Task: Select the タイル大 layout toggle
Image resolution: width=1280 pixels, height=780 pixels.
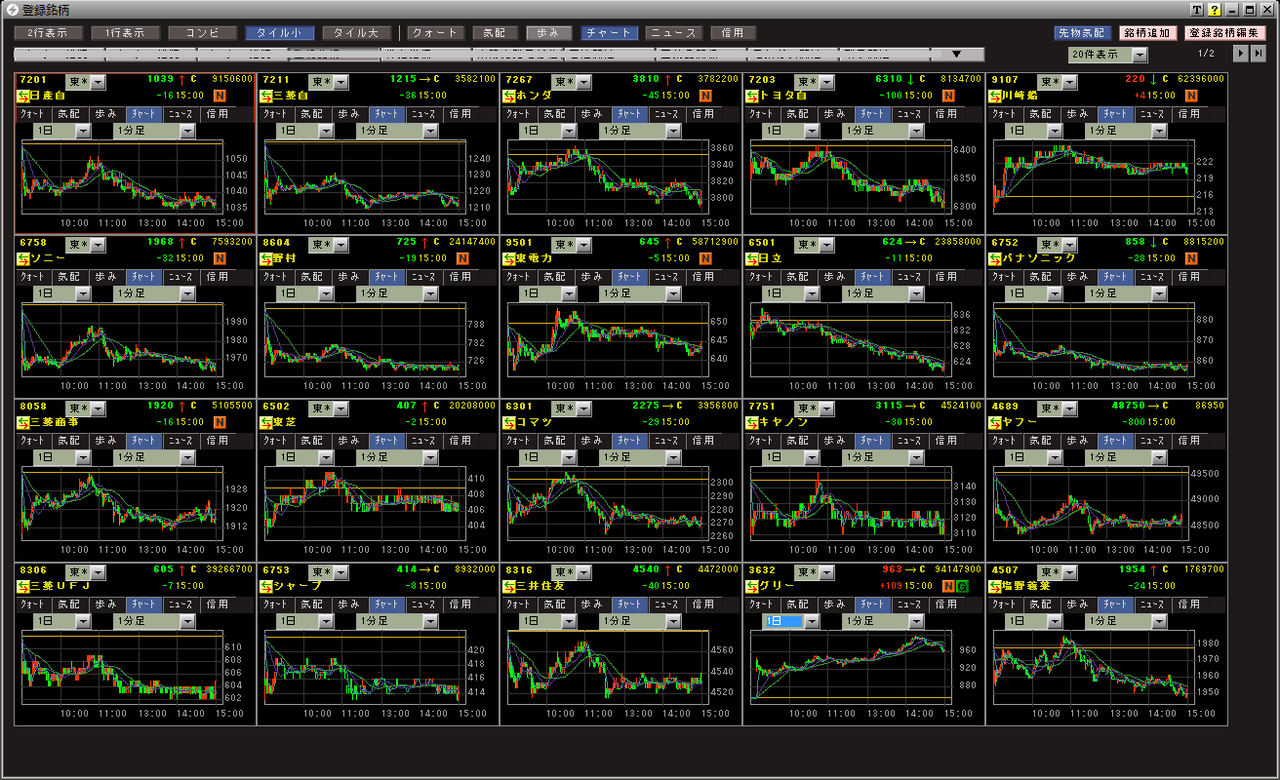Action: click(357, 33)
